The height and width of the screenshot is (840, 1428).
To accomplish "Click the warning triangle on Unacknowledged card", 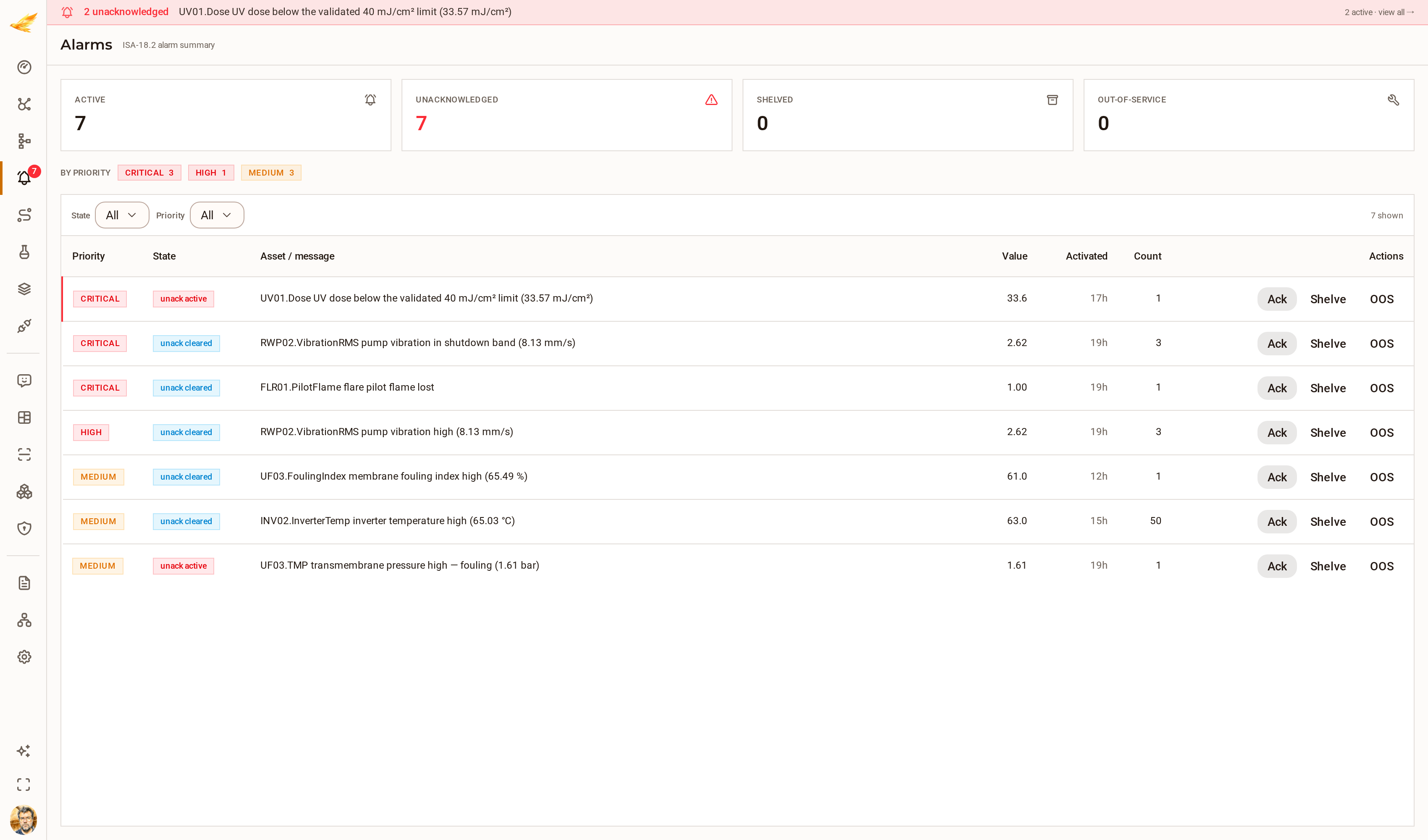I will tap(711, 100).
